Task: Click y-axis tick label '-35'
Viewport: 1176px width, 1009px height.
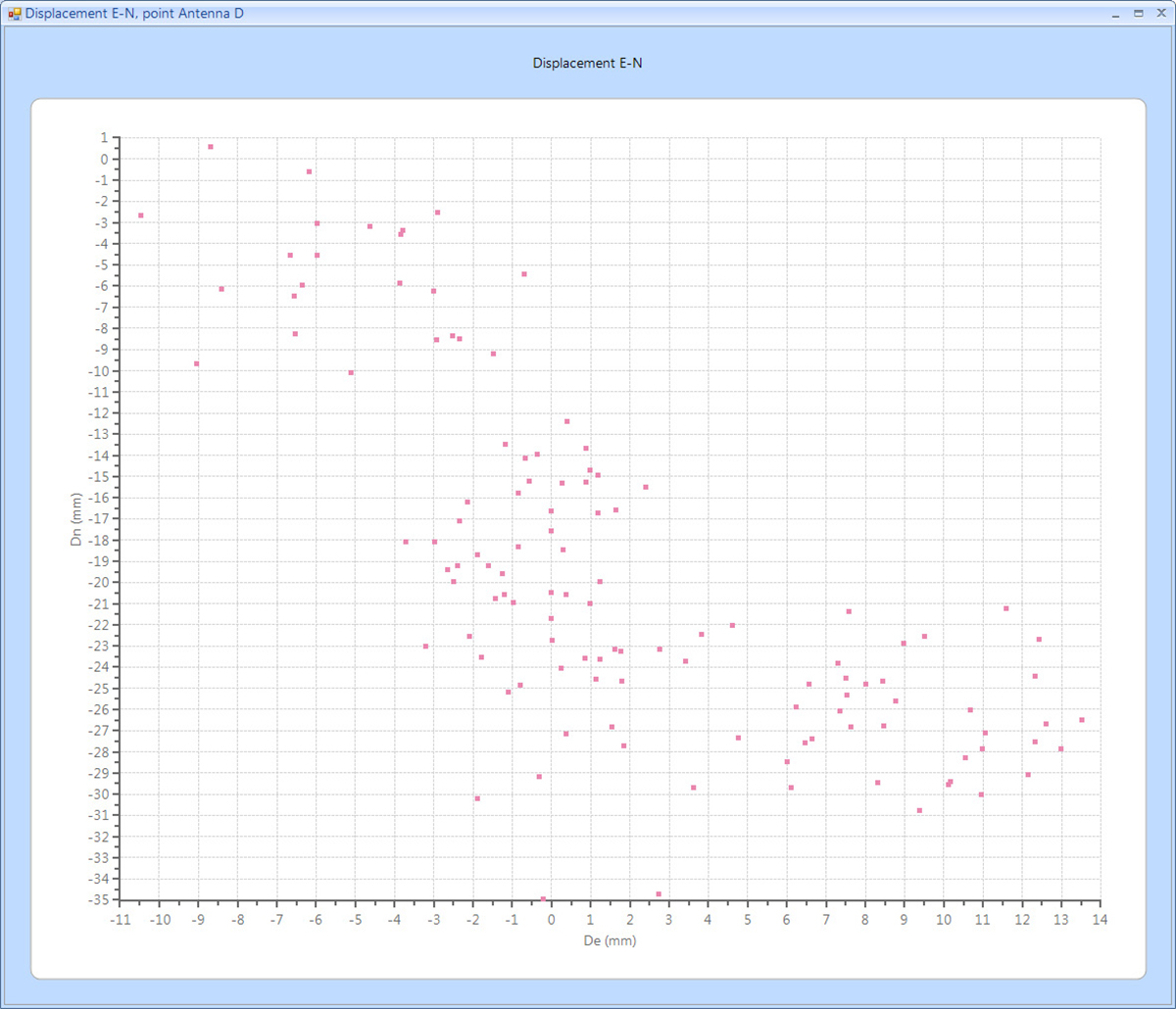Action: [x=99, y=899]
